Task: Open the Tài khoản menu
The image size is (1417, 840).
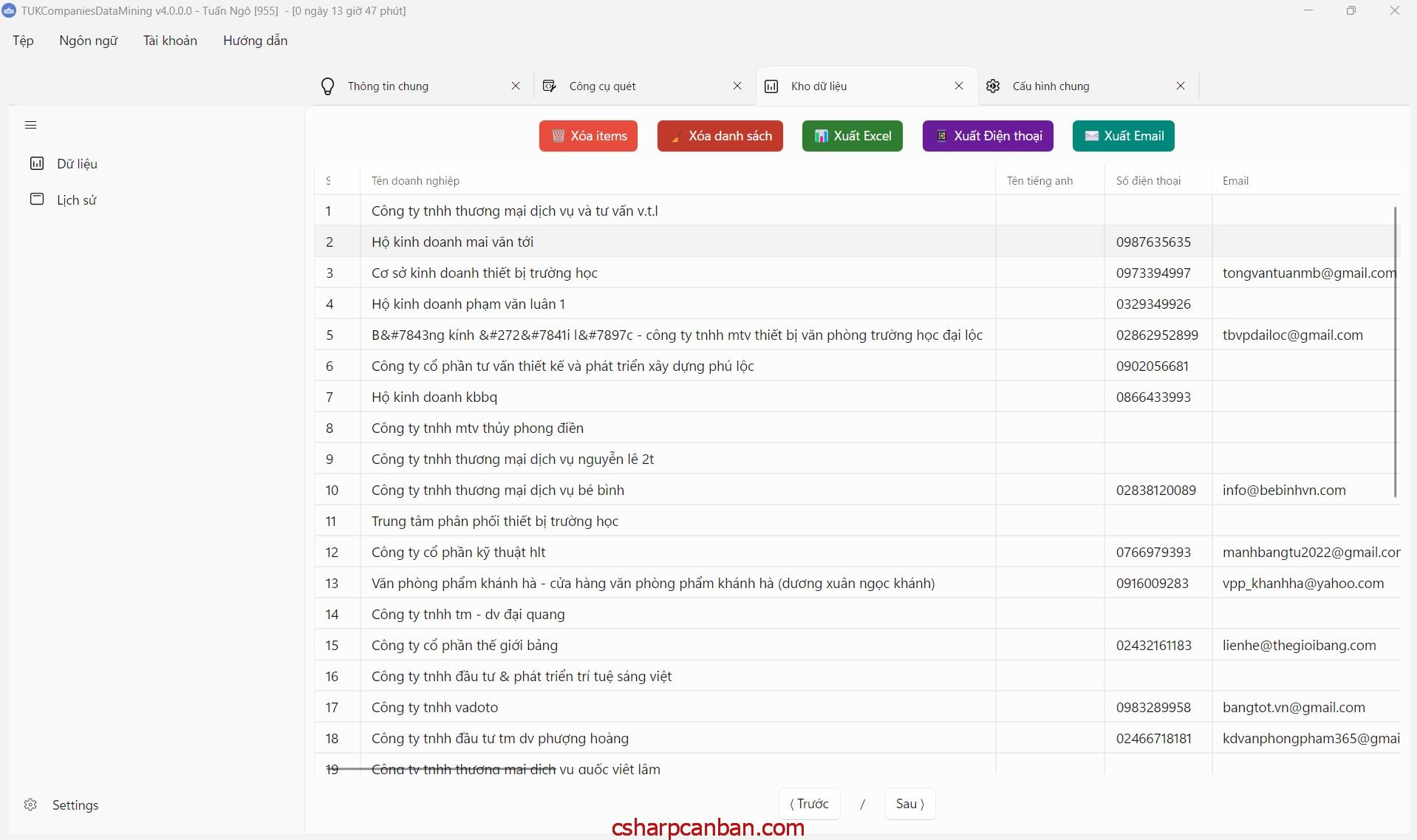Action: coord(170,41)
